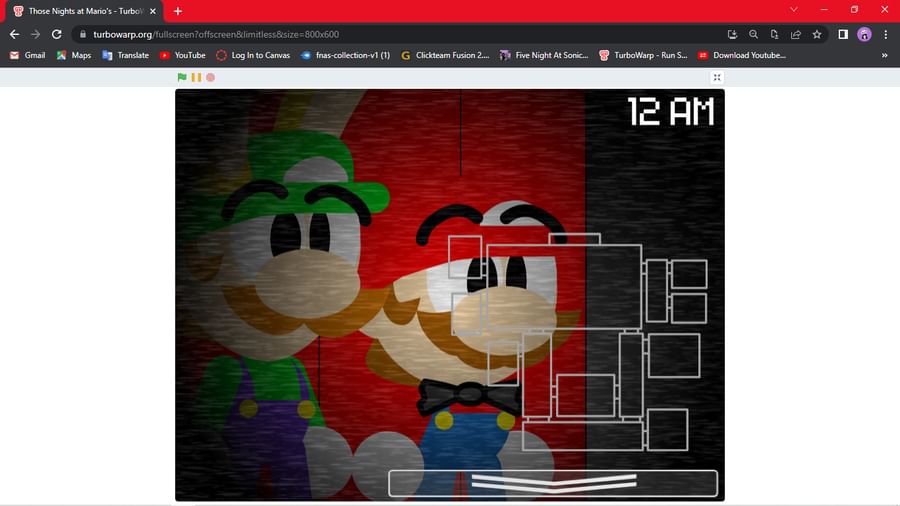Flip camera monitor with bottom arrow bar
Screen dimensions: 900x506
[x=553, y=483]
